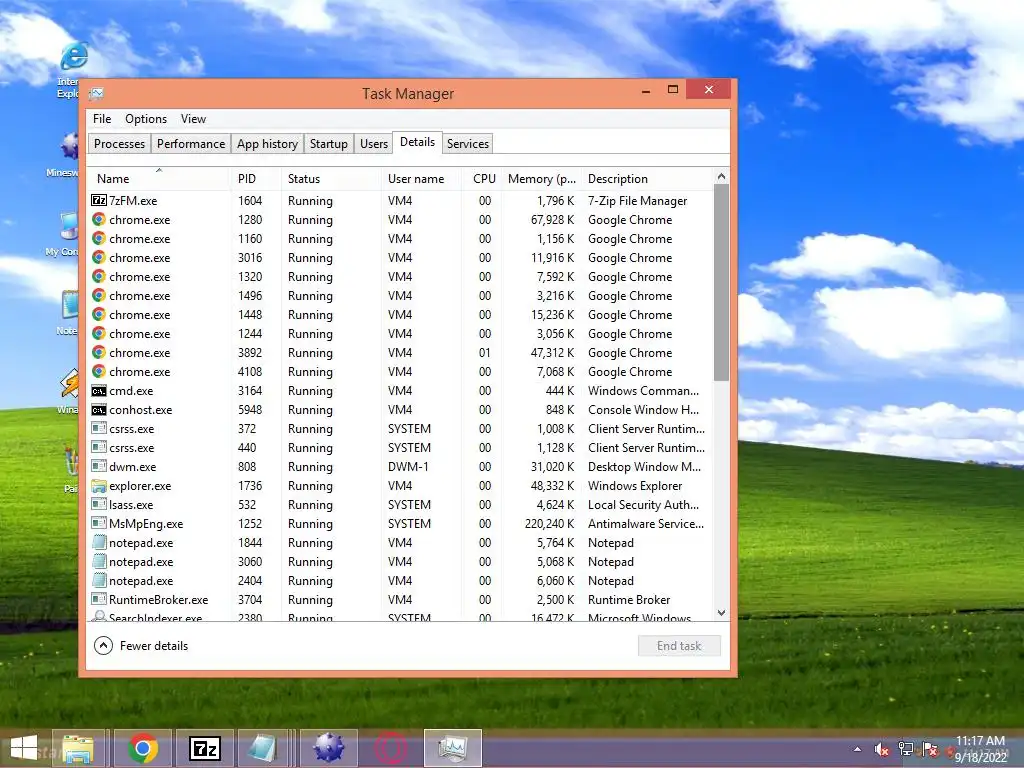Click the RuntimeBroker.exe process icon
The height and width of the screenshot is (768, 1024).
[x=99, y=599]
